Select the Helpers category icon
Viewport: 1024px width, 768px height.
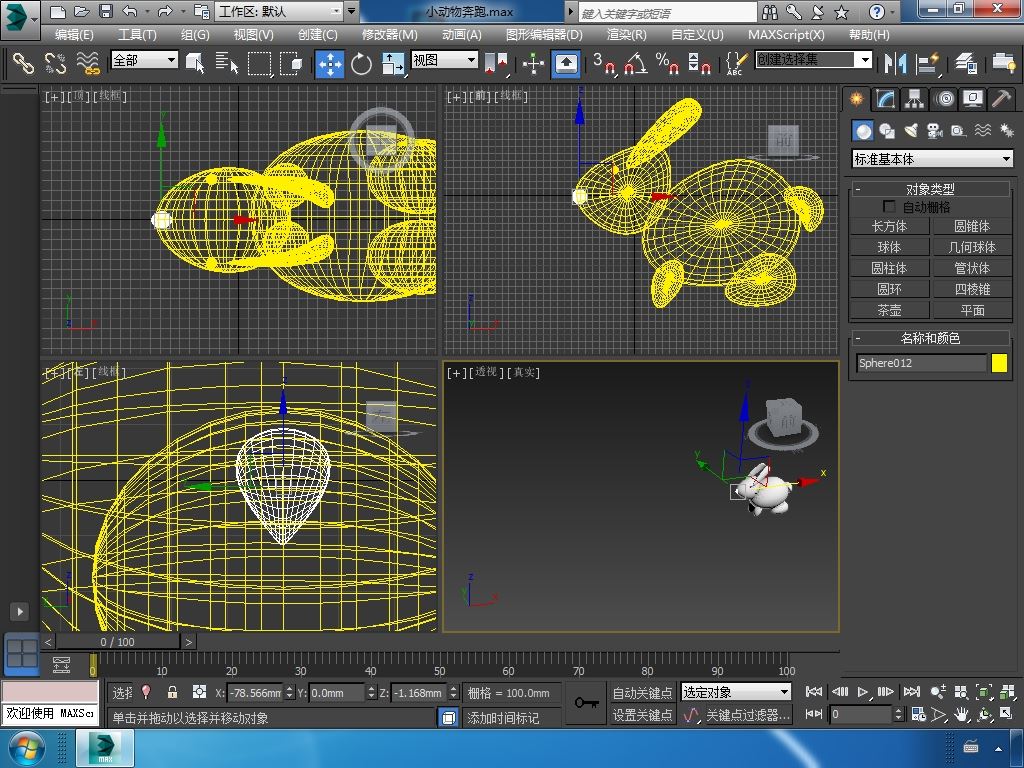coord(958,131)
